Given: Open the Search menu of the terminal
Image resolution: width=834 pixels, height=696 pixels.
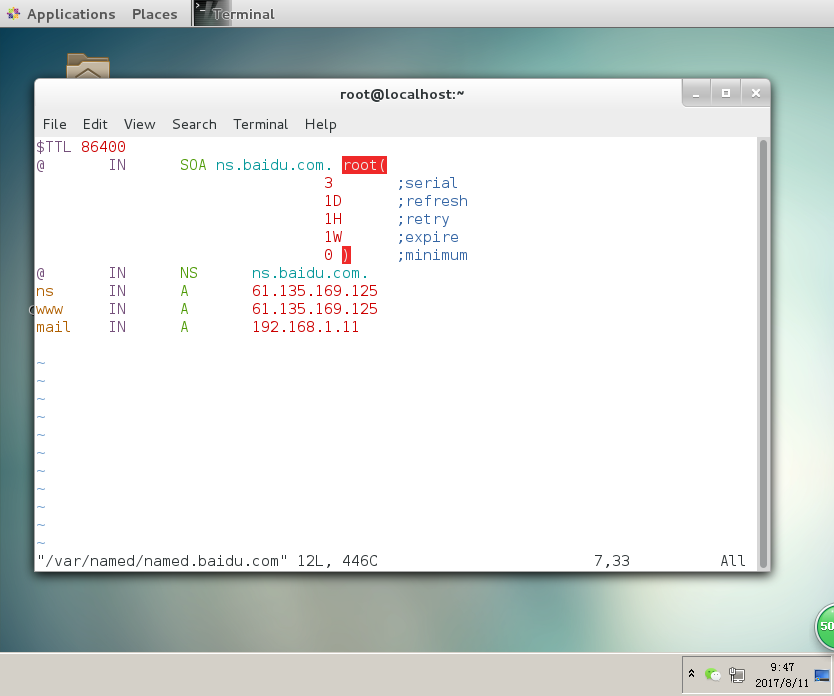Looking at the screenshot, I should click(x=194, y=124).
